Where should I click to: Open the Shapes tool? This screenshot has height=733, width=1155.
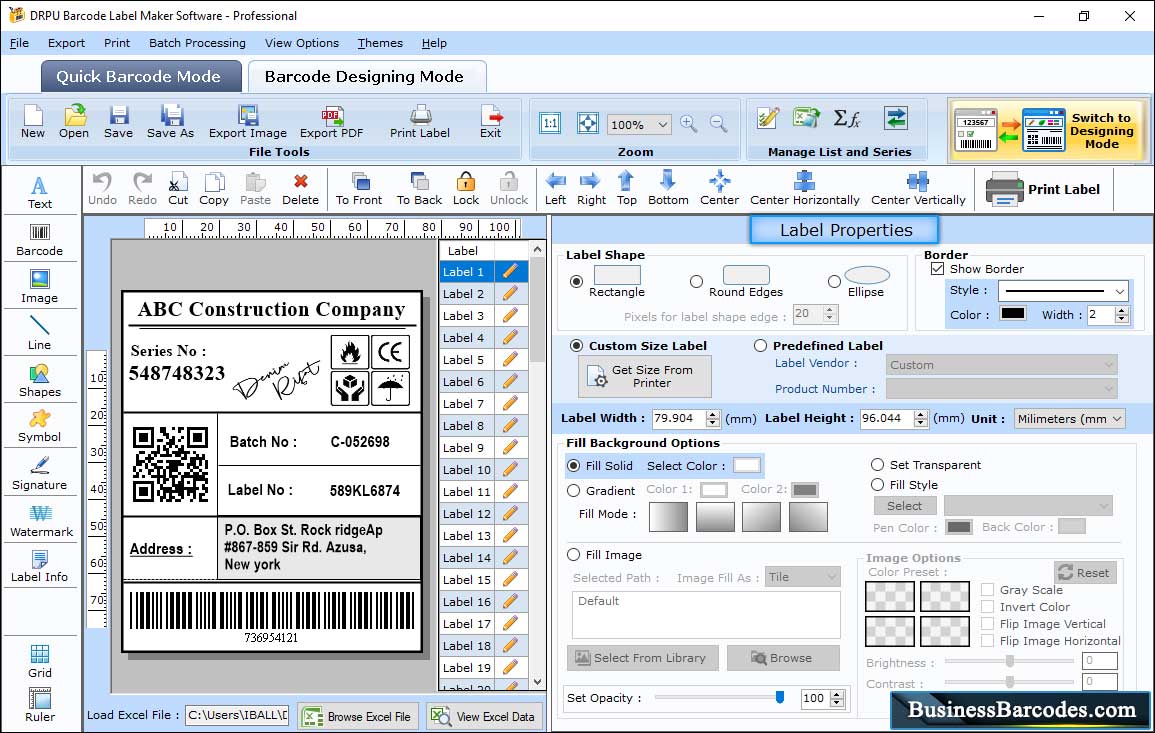[40, 380]
